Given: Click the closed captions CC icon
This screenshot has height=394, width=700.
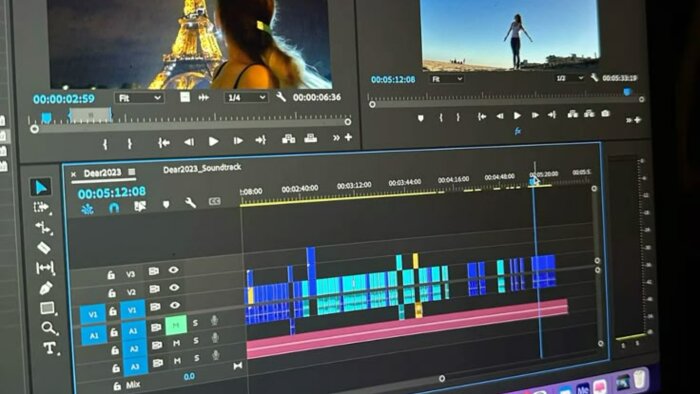Looking at the screenshot, I should point(214,202).
